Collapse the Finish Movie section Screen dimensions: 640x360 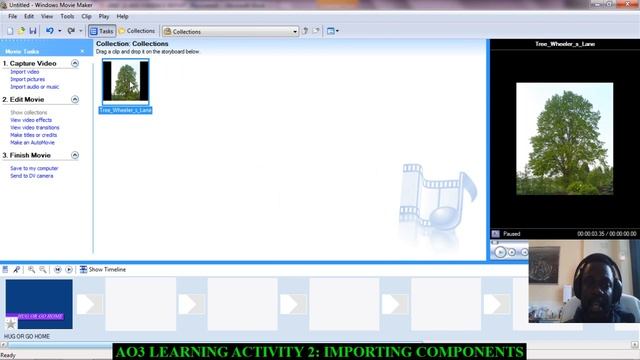coord(75,155)
